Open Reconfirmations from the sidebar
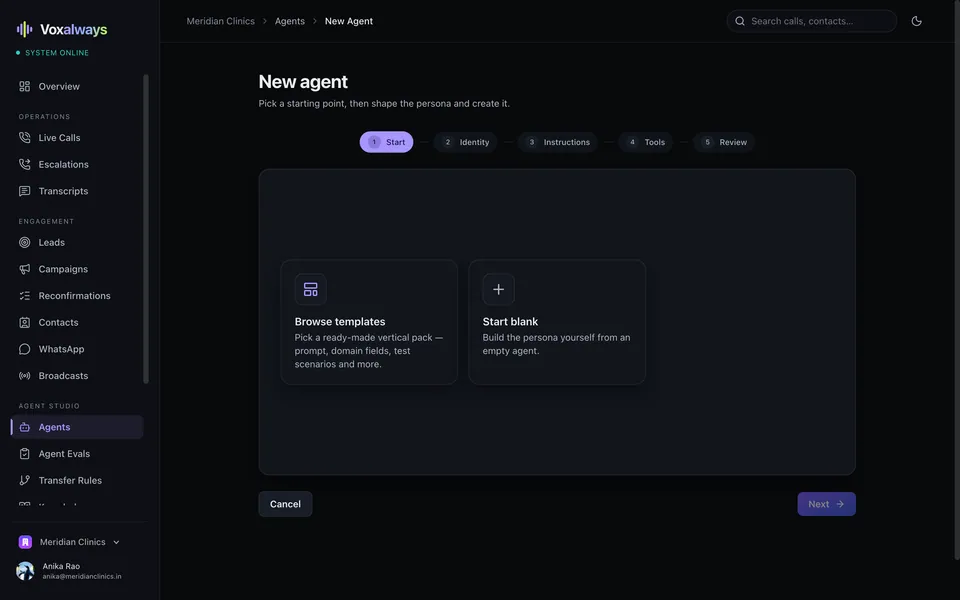 pyautogui.click(x=75, y=296)
